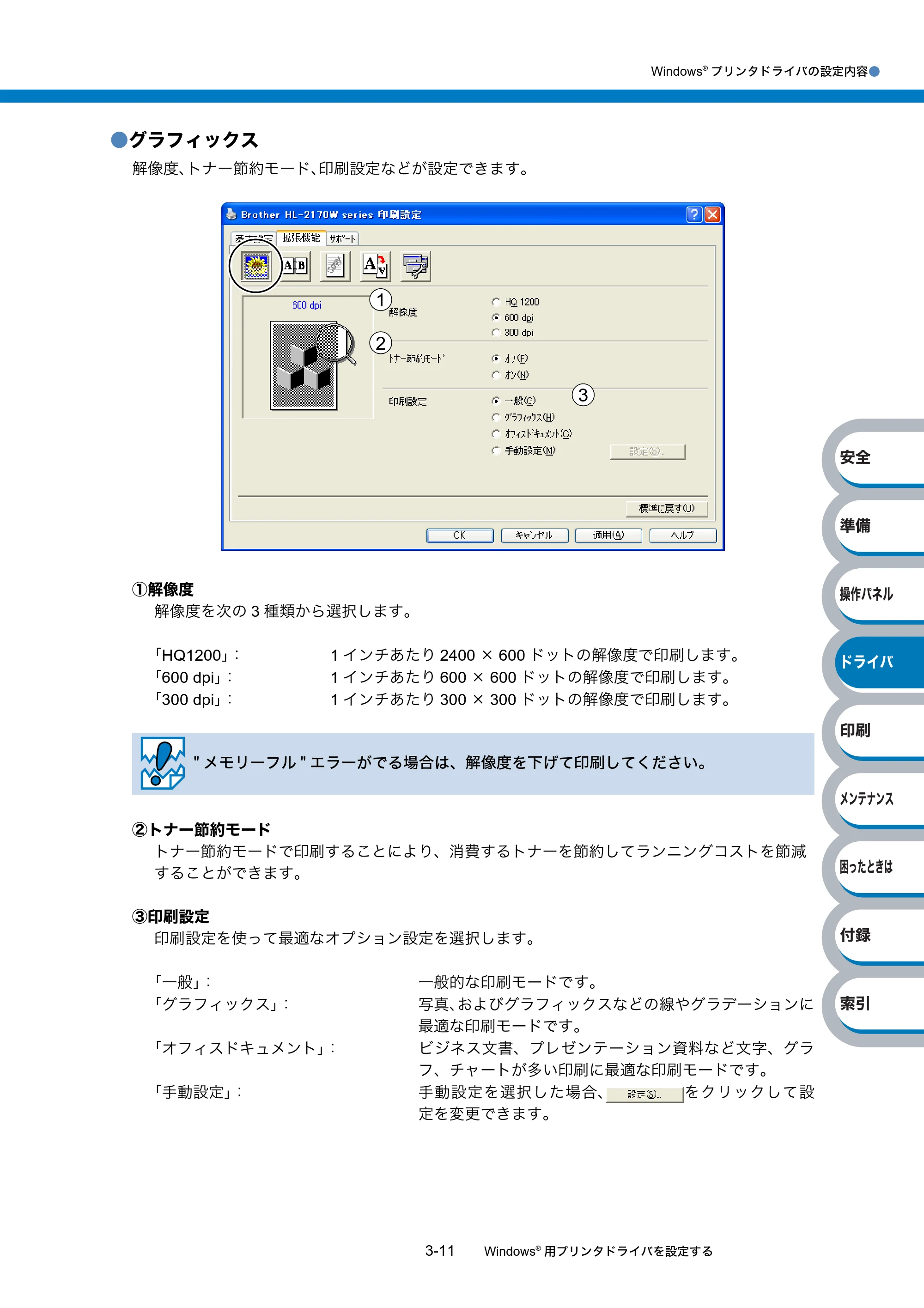Turn toner save mode on オン(N)

(x=496, y=375)
